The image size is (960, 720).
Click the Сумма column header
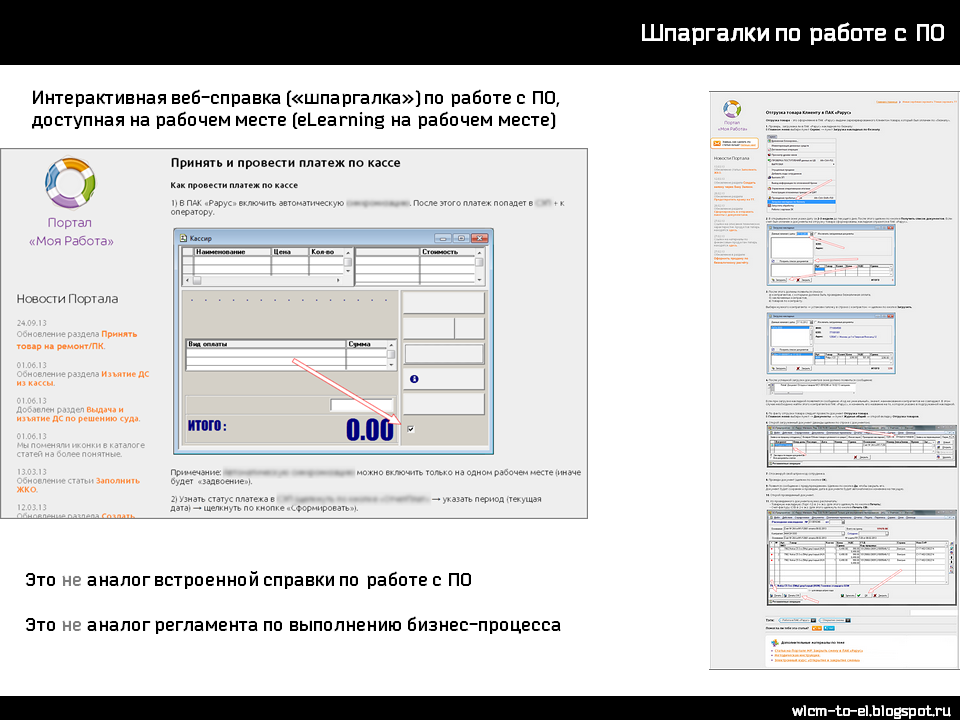point(366,344)
